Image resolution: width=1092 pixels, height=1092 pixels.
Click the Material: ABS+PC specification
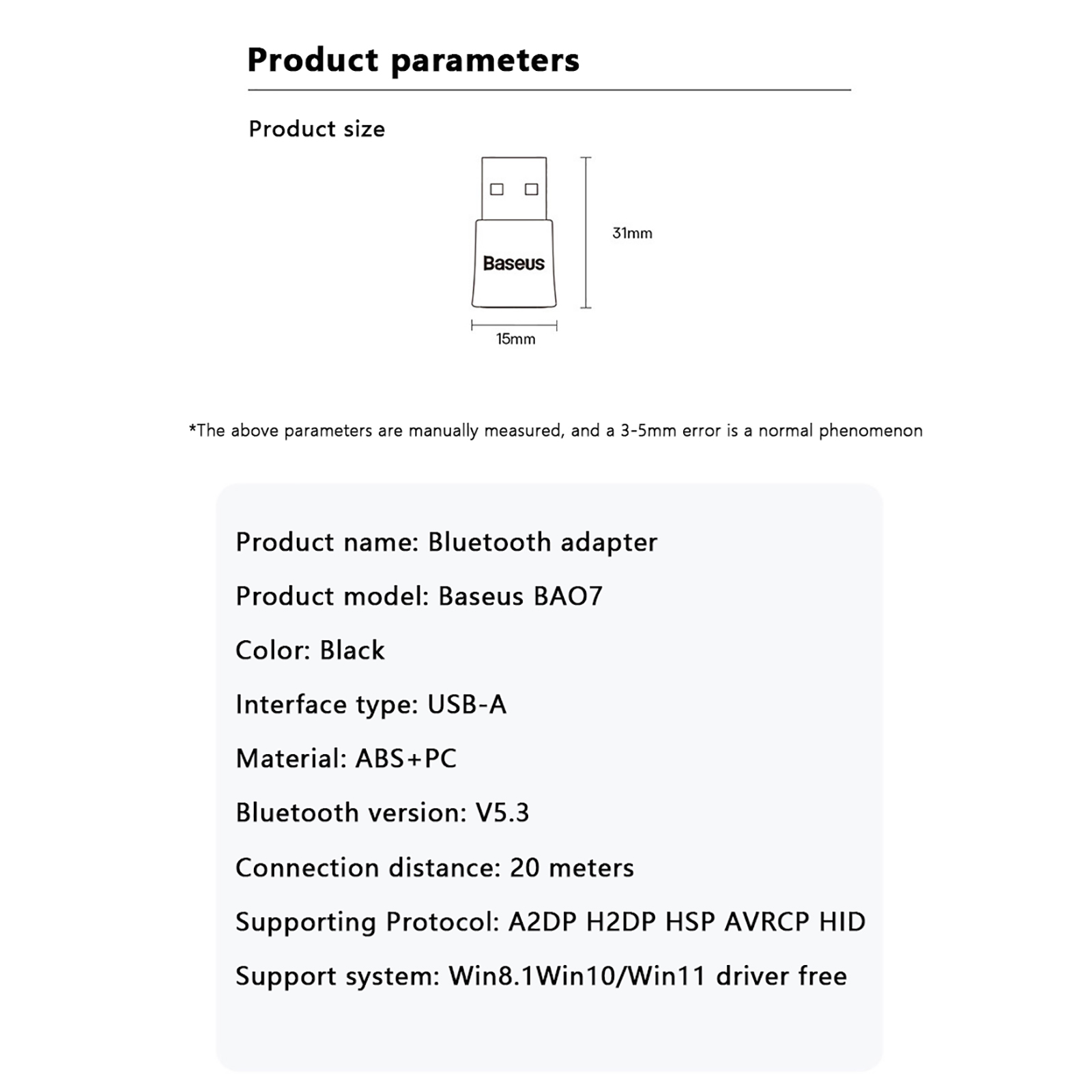(346, 758)
